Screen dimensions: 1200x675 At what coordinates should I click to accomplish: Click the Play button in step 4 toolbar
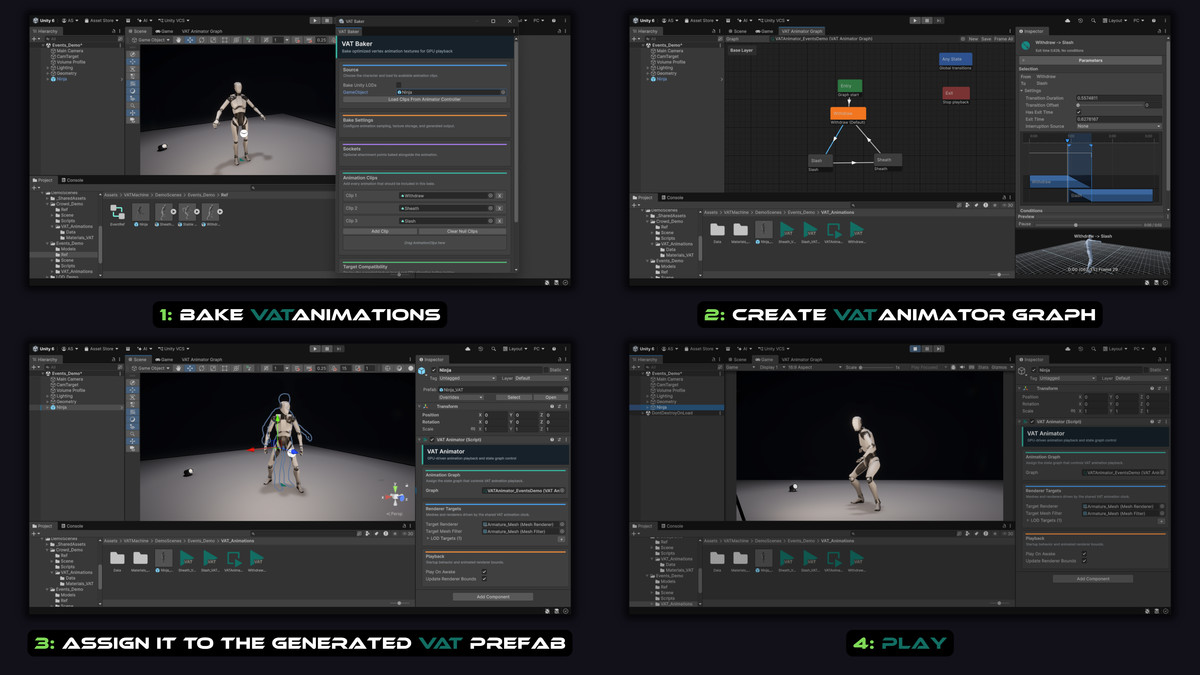pyautogui.click(x=915, y=349)
